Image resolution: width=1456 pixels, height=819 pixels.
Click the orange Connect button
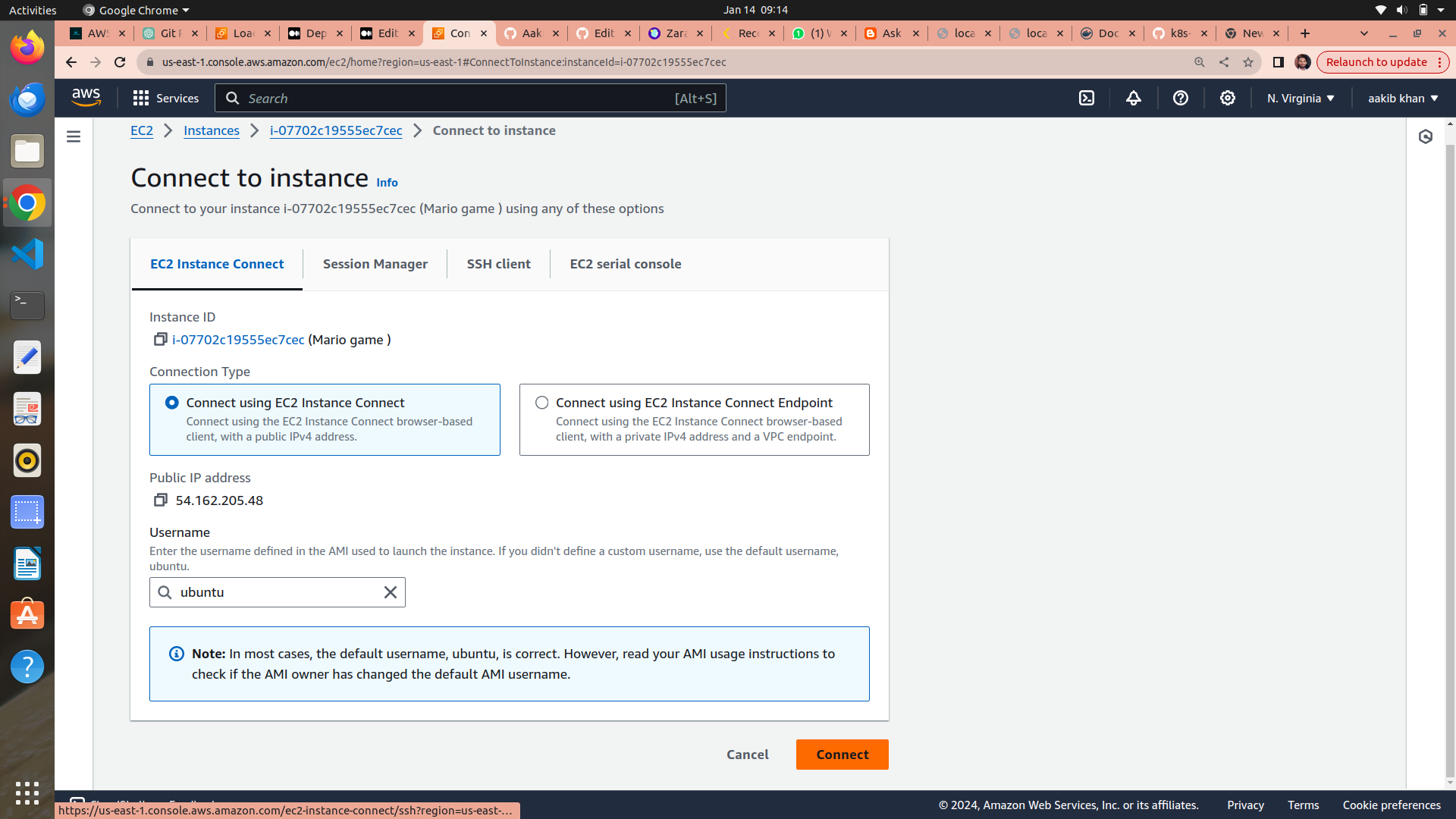tap(843, 755)
